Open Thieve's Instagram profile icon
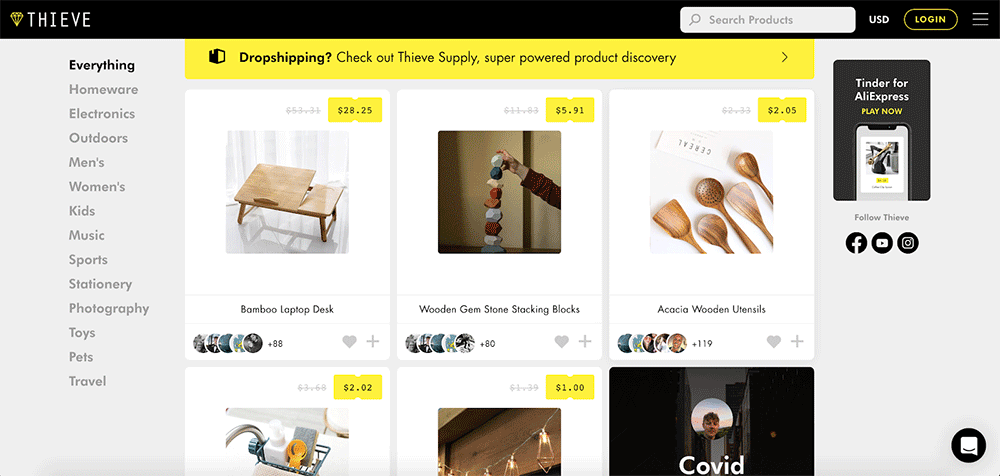This screenshot has width=1000, height=476. 907,242
